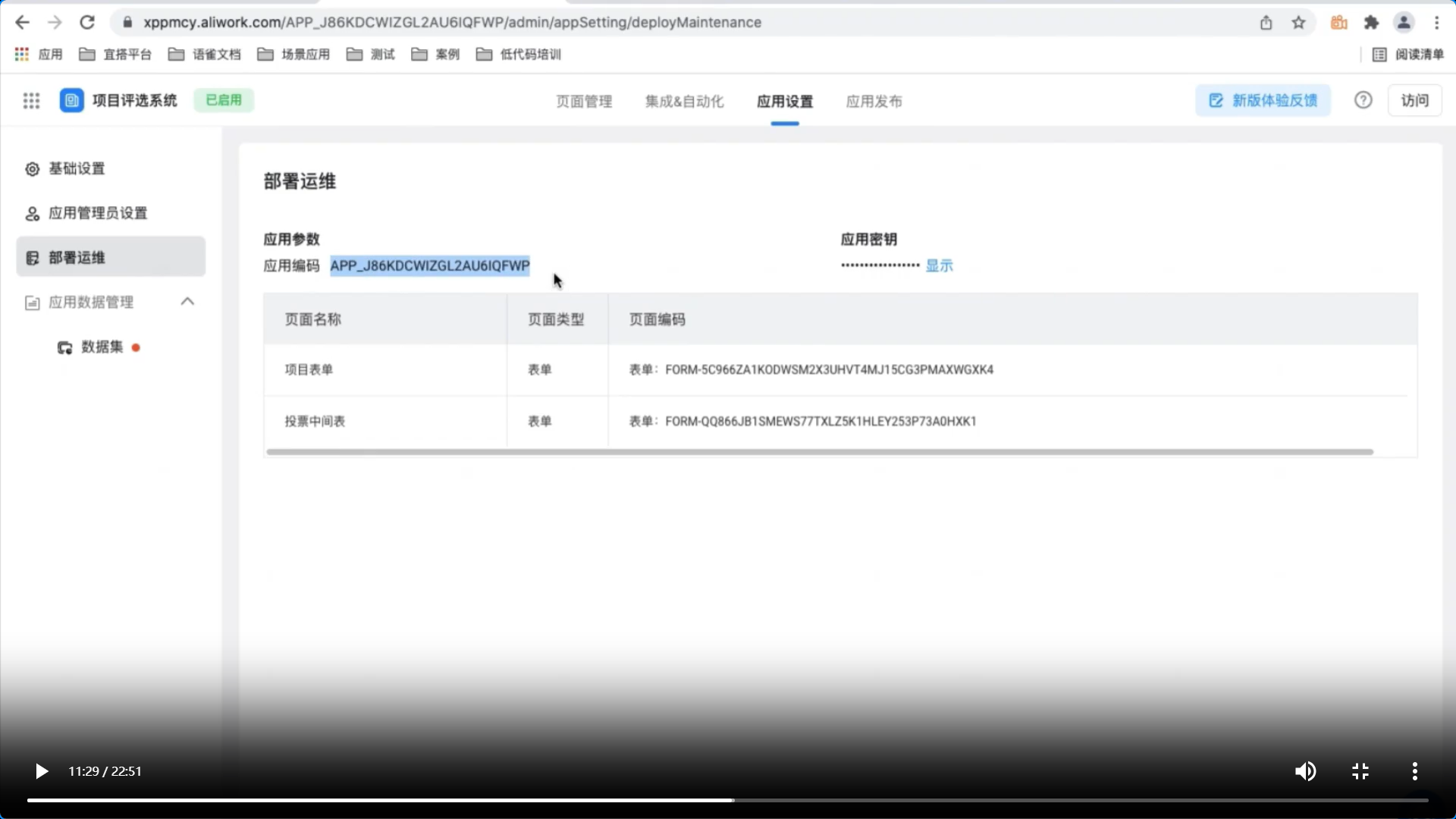This screenshot has height=819, width=1456.
Task: Mute the video with speaker icon
Action: 1305,771
